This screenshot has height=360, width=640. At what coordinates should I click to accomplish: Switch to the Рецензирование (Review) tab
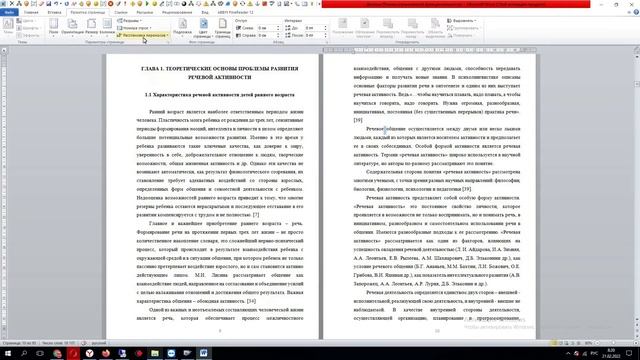pos(177,12)
